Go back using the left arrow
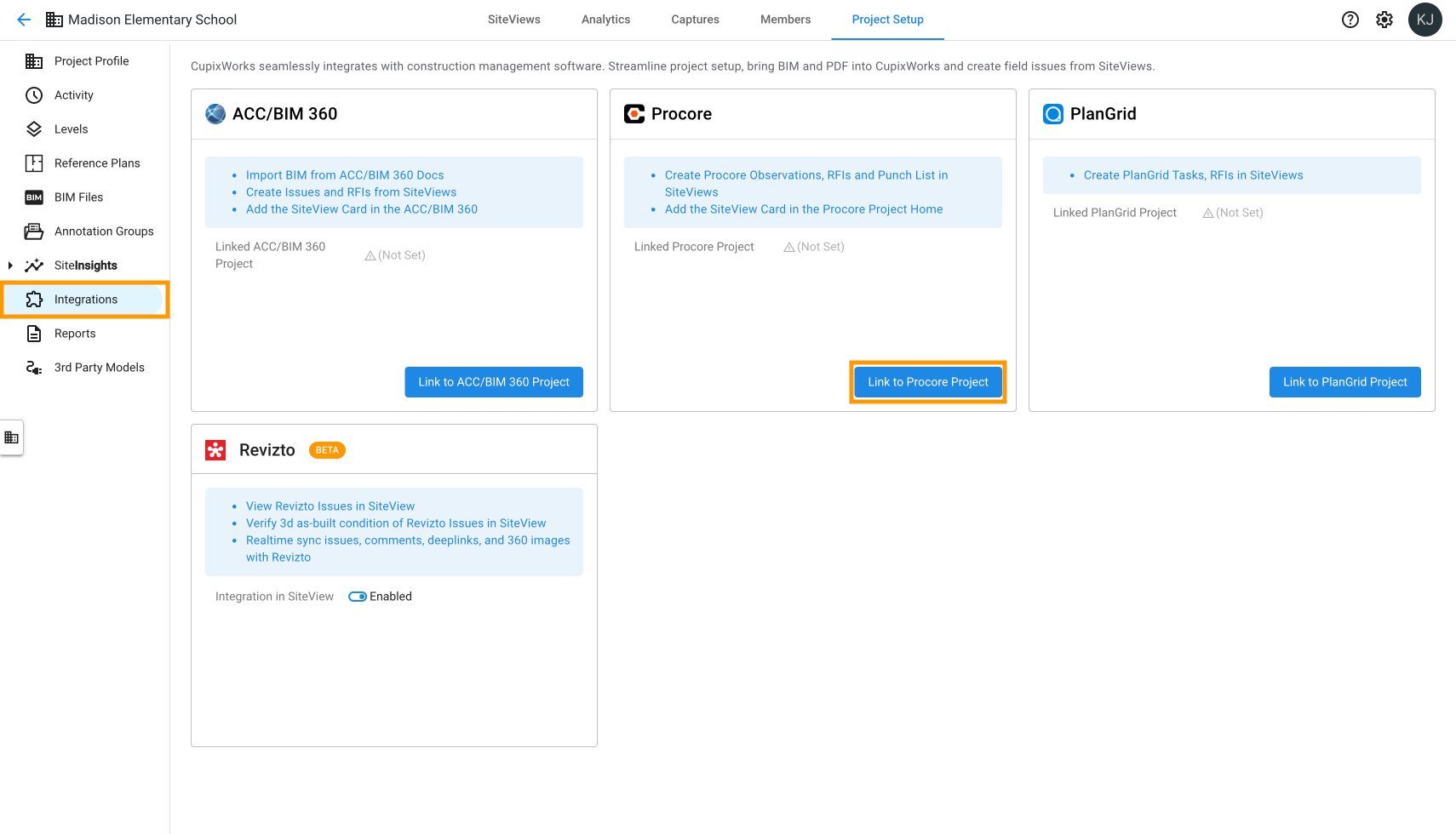The height and width of the screenshot is (834, 1456). pyautogui.click(x=24, y=20)
